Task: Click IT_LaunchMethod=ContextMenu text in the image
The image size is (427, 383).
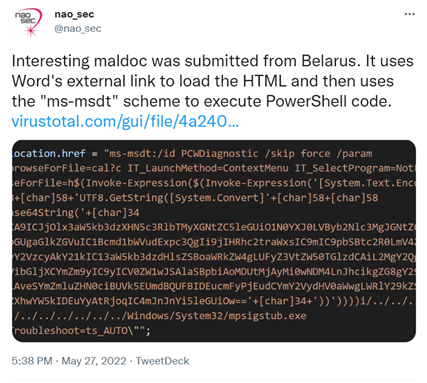Action: [x=208, y=168]
